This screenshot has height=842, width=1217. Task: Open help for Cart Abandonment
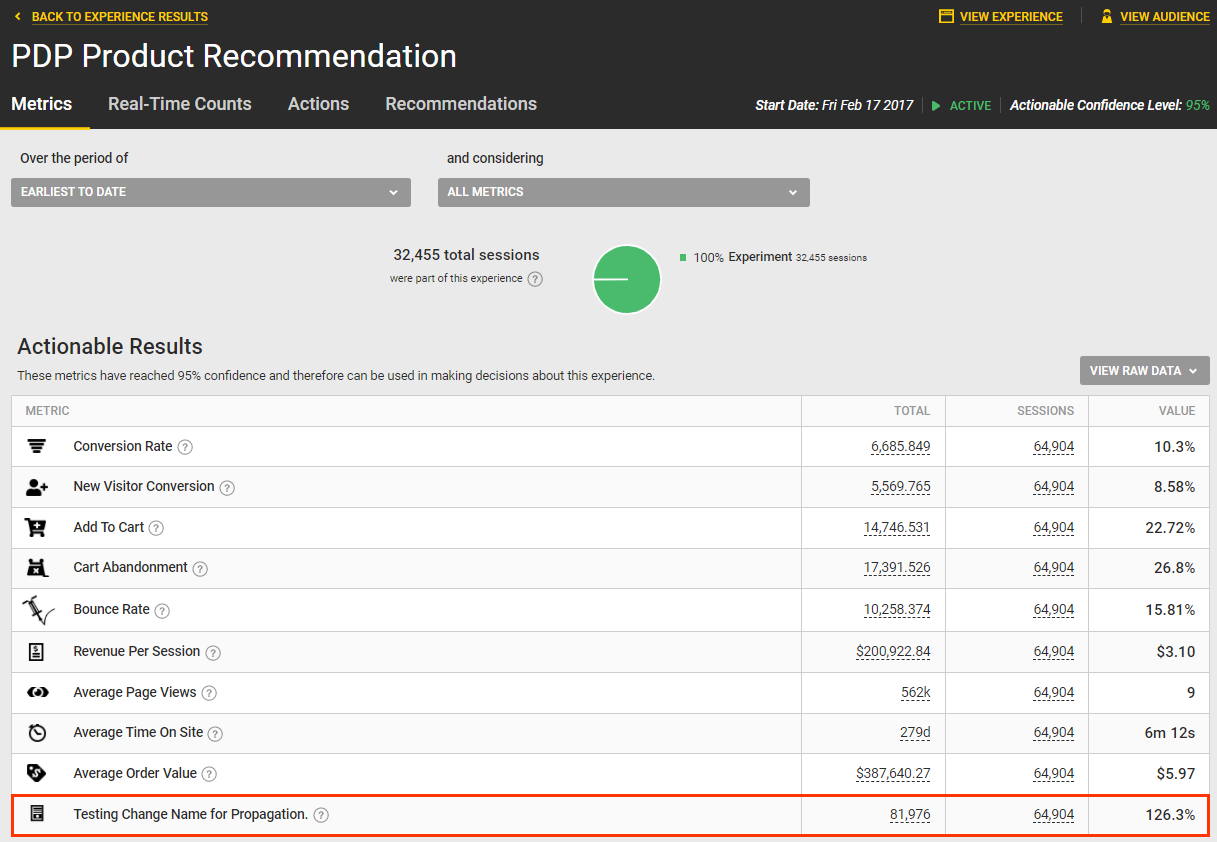tap(200, 569)
